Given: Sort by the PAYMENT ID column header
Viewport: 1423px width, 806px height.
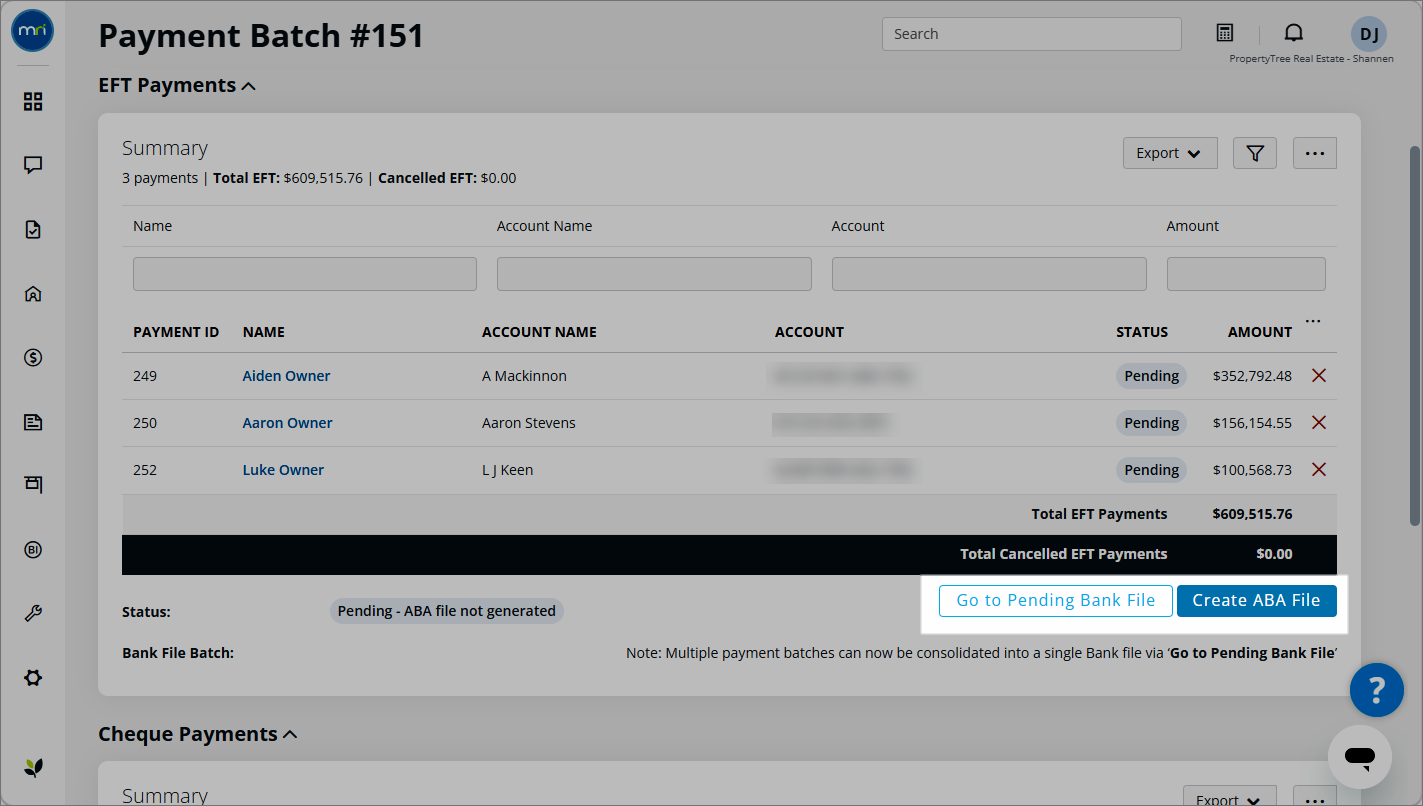Looking at the screenshot, I should pyautogui.click(x=176, y=332).
